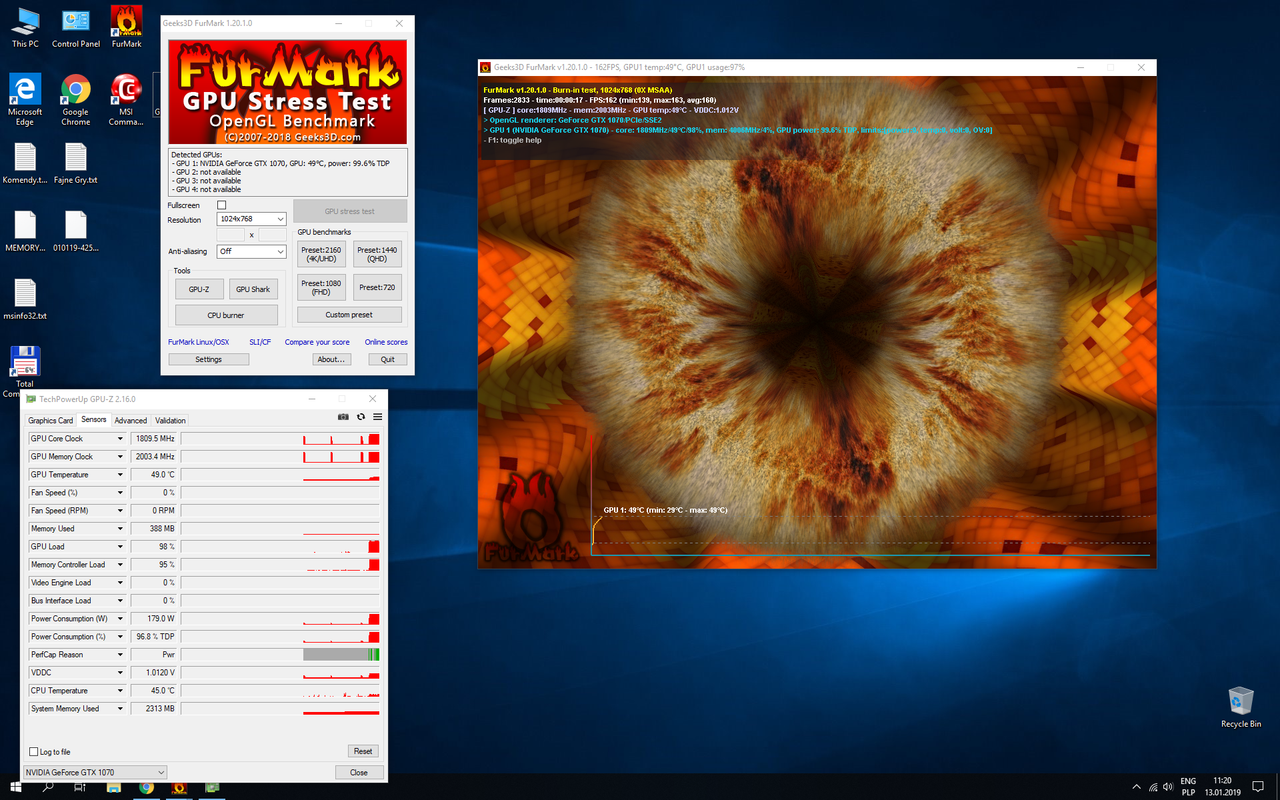Open Control Panel desktop icon

click(76, 28)
